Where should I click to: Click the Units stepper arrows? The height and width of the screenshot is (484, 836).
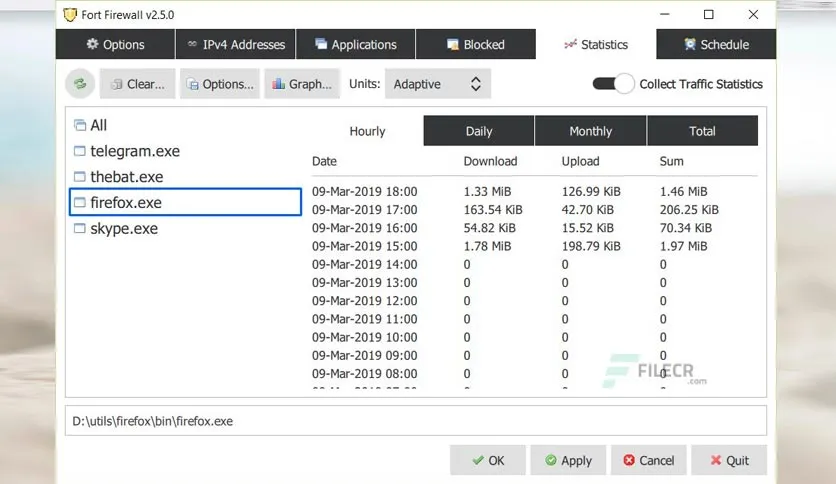tap(476, 84)
